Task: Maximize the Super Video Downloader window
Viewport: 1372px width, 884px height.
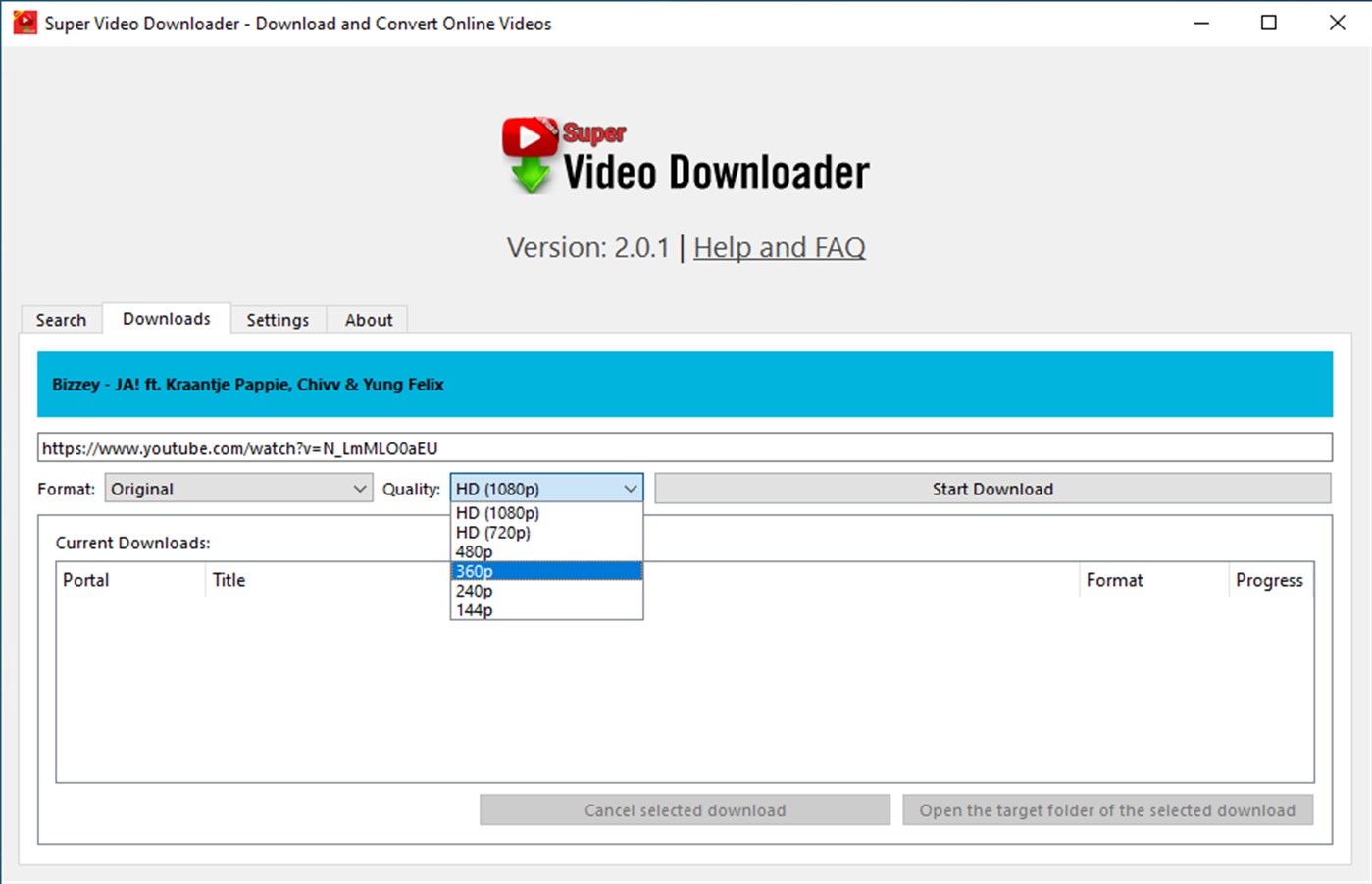Action: [1269, 23]
